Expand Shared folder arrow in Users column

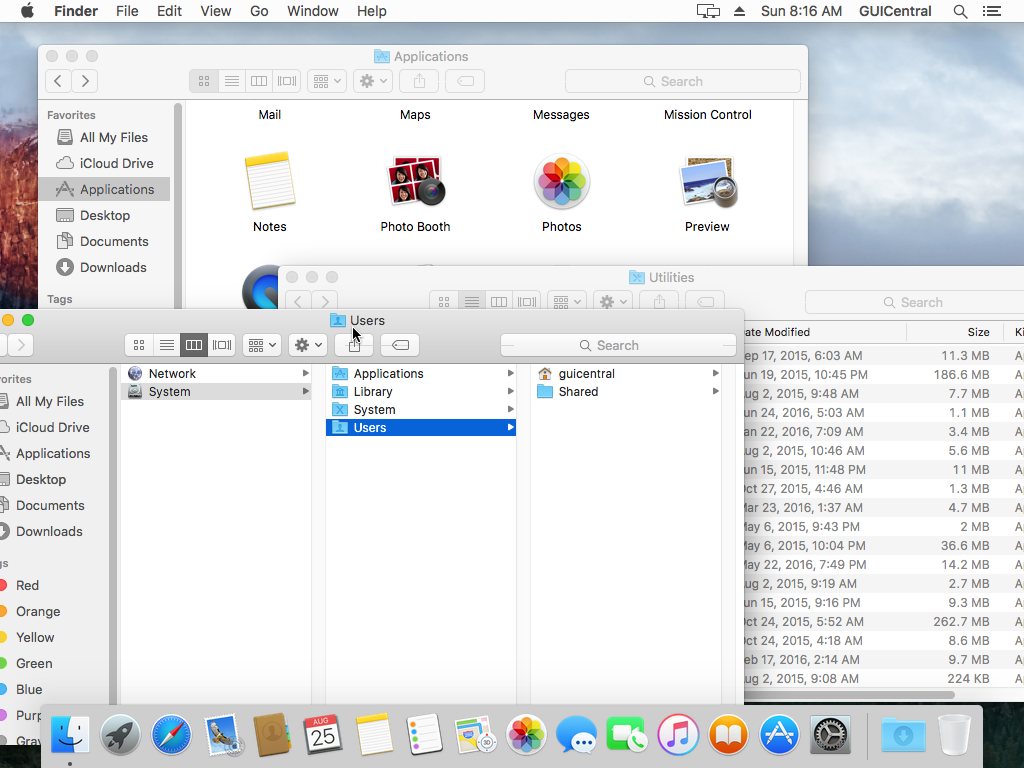point(716,391)
